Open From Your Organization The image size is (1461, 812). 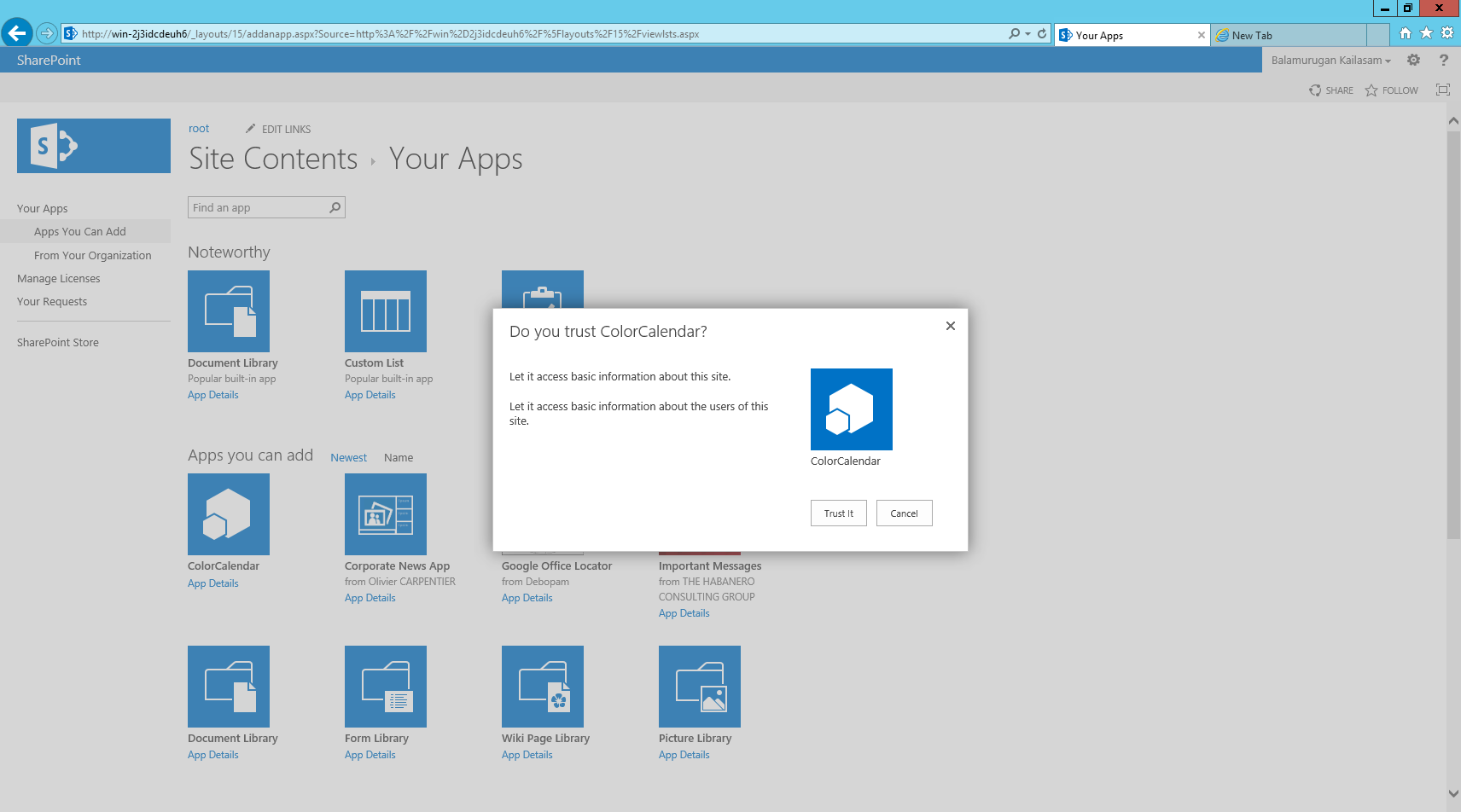[93, 256]
